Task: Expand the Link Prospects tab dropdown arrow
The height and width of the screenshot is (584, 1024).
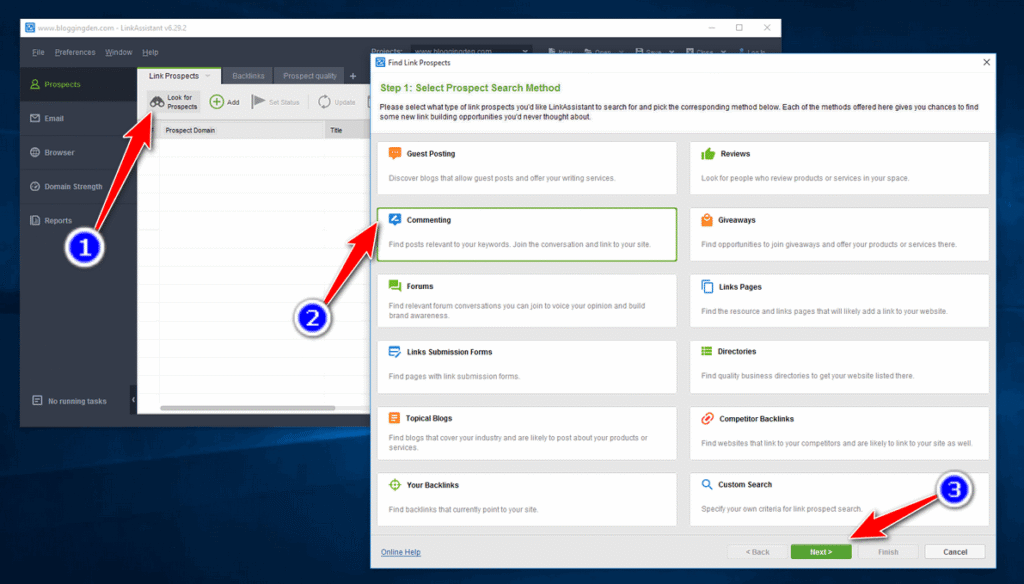Action: coord(206,76)
